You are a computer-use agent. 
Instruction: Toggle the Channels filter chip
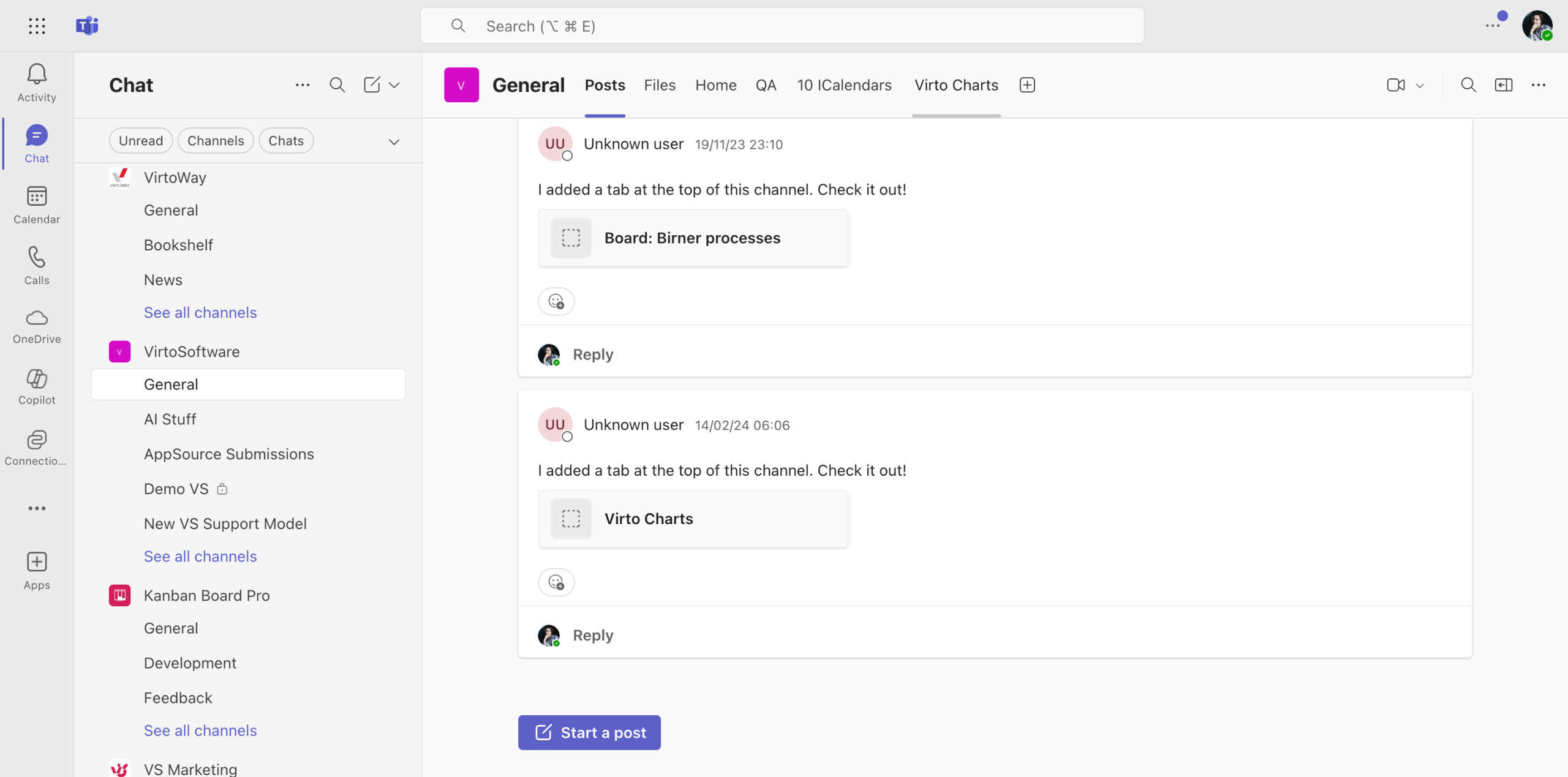pyautogui.click(x=216, y=141)
